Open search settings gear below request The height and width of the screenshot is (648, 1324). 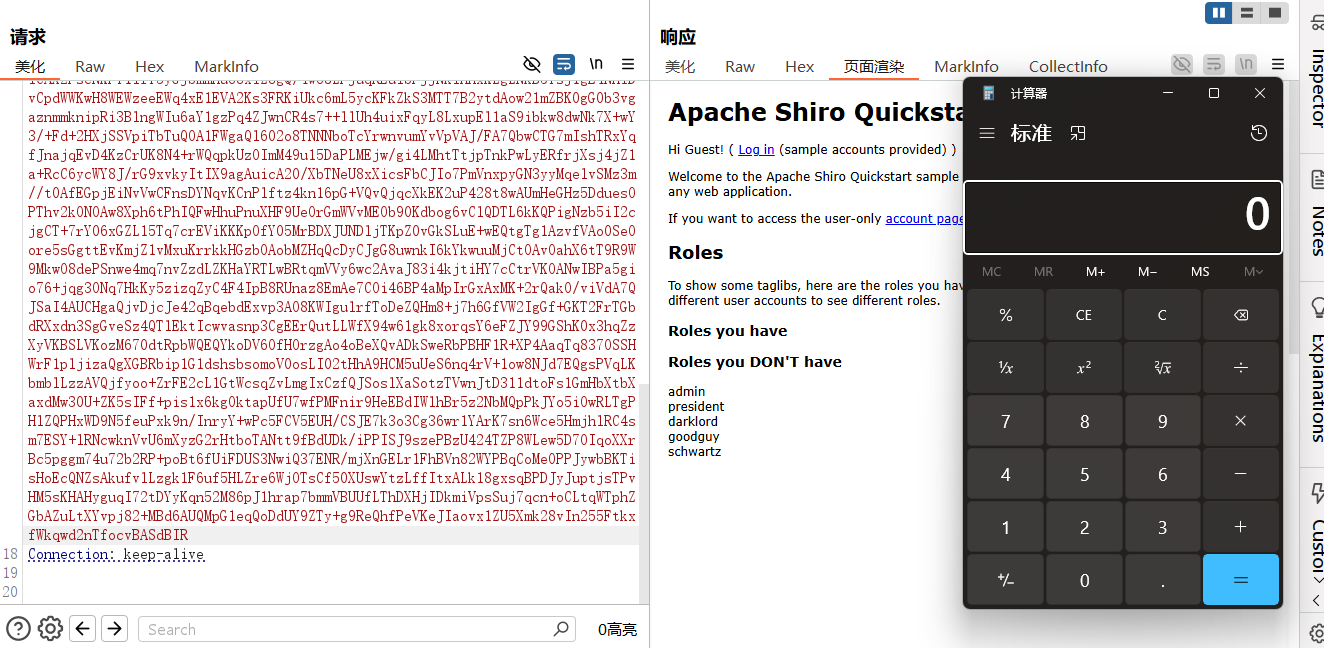point(50,629)
